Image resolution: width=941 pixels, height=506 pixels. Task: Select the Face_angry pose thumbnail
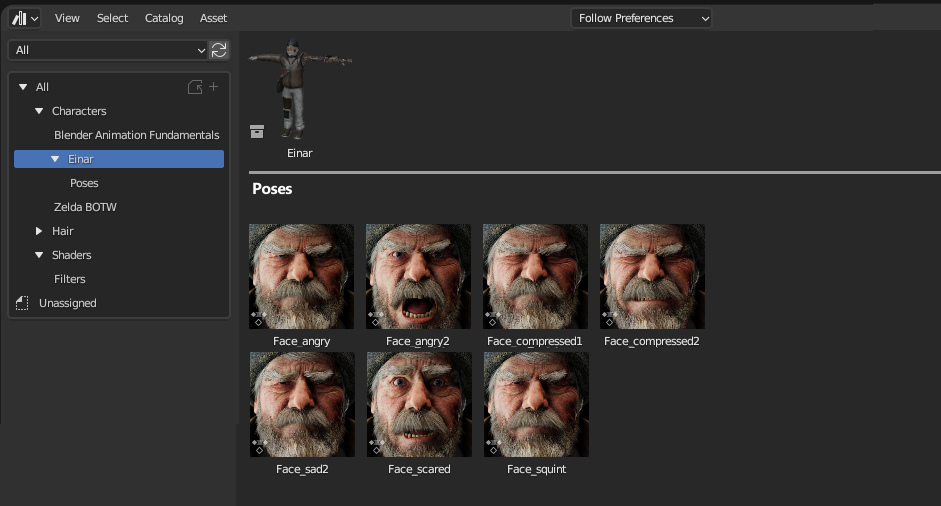point(301,276)
